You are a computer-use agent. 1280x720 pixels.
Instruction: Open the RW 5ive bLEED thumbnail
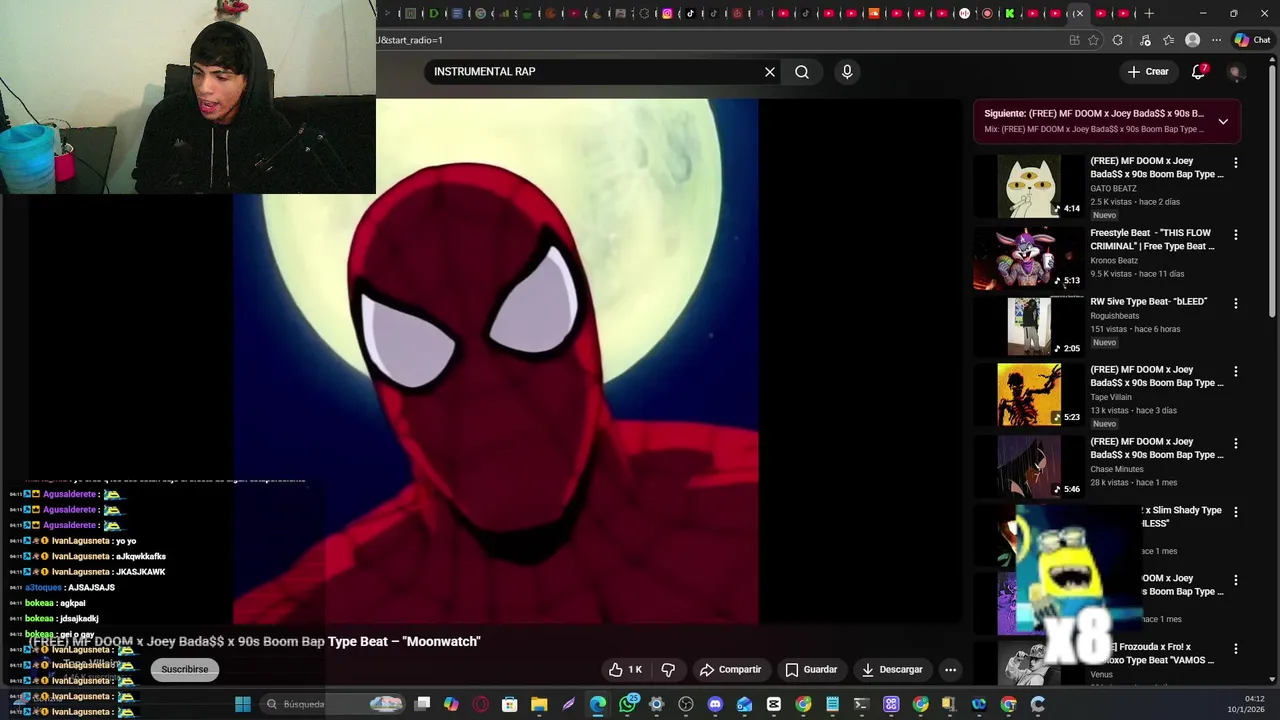point(1029,327)
